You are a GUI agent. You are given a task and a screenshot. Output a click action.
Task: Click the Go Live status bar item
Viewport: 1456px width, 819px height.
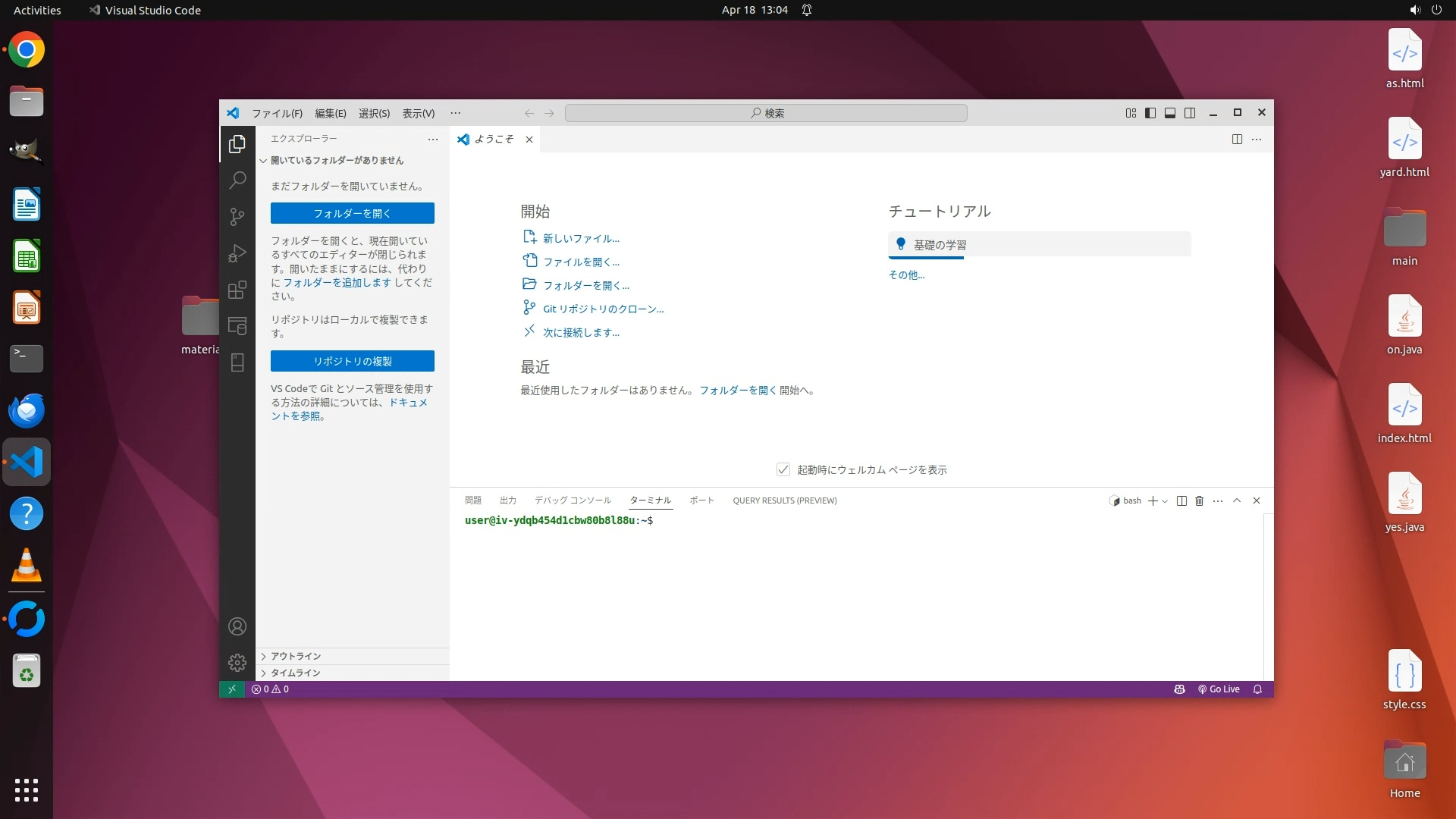pyautogui.click(x=1219, y=689)
